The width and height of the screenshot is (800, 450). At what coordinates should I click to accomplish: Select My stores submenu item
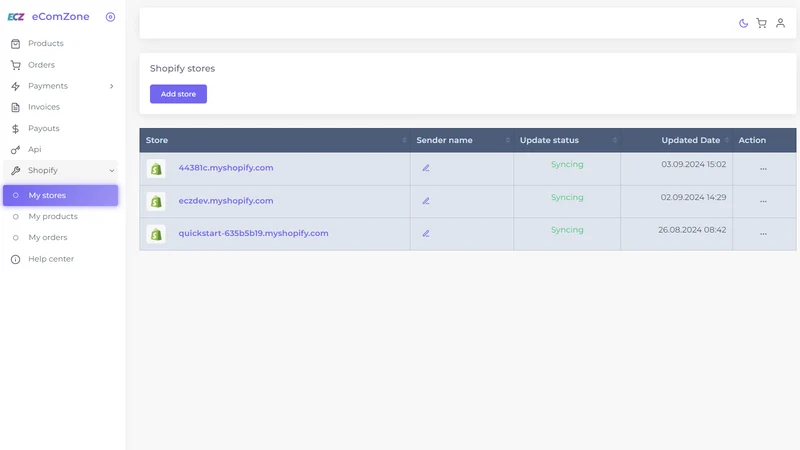(x=60, y=195)
